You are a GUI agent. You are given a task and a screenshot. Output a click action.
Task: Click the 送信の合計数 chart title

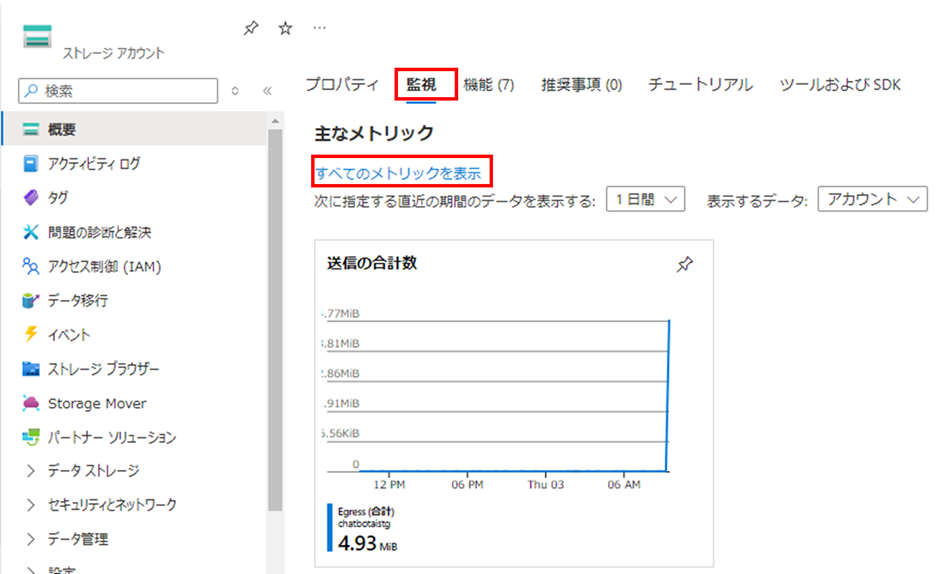tap(372, 263)
